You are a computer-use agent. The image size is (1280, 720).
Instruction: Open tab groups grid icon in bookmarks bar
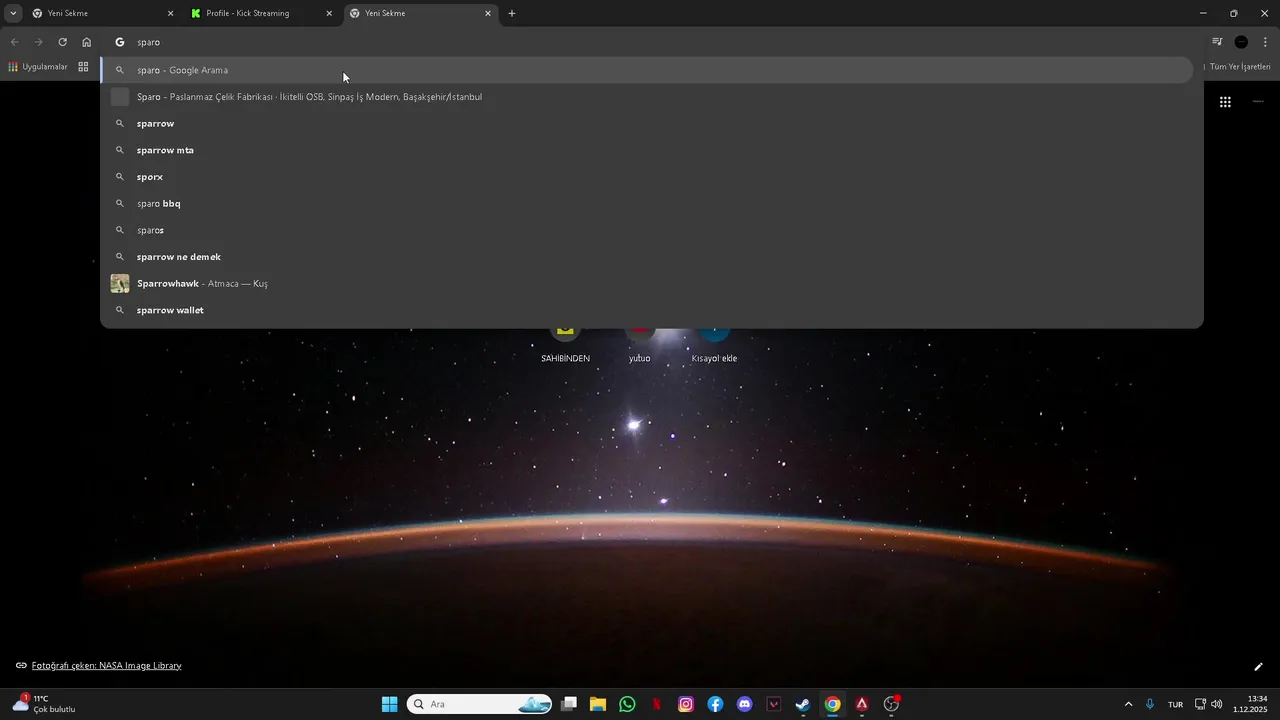click(x=83, y=67)
